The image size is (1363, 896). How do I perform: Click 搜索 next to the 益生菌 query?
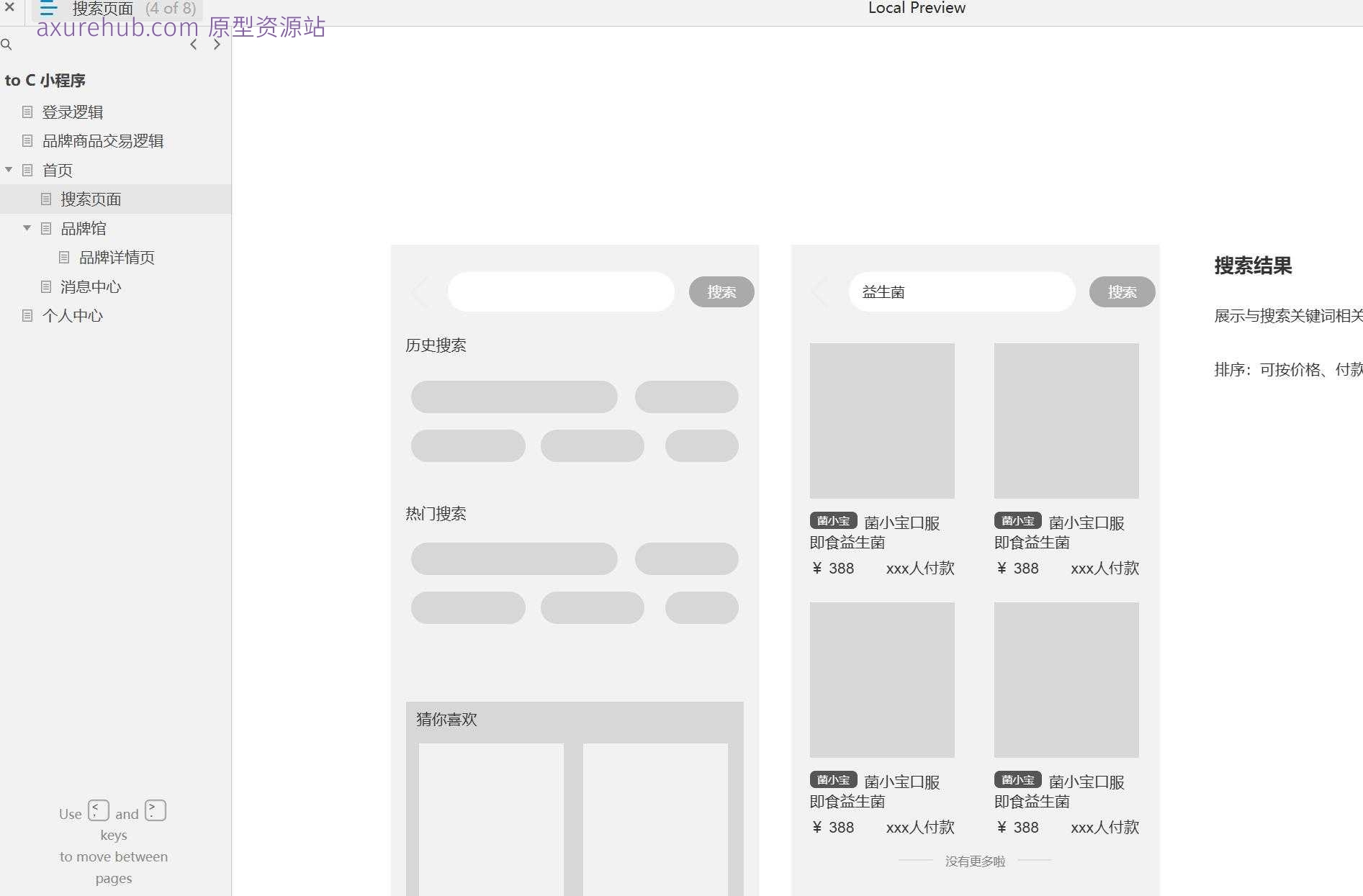1121,291
